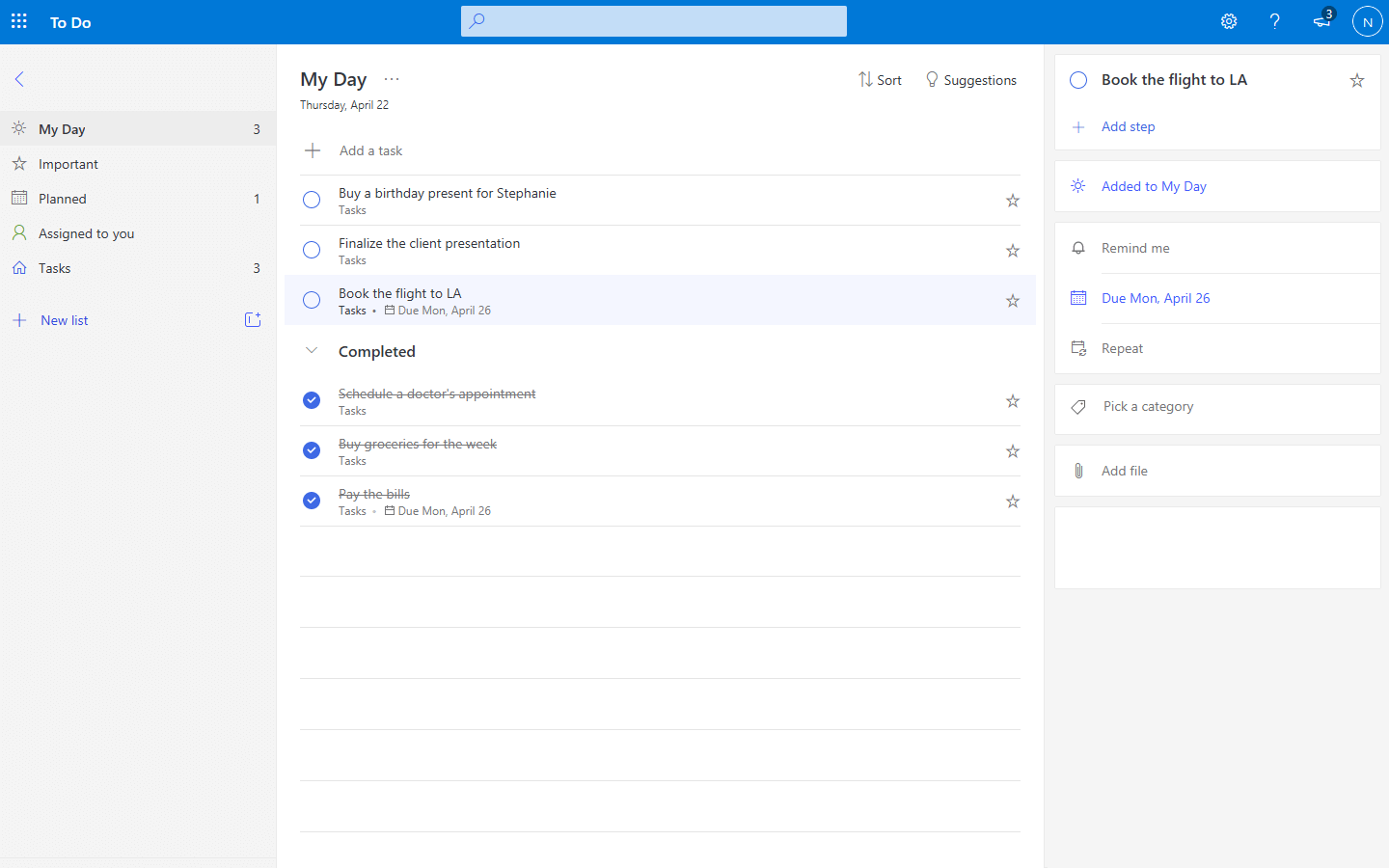Show Suggestions lightbulb panel

971,80
